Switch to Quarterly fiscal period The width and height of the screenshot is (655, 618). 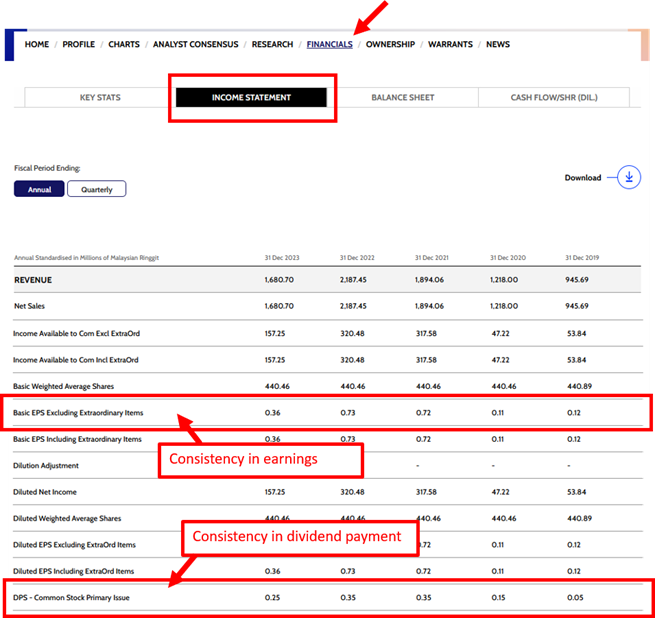click(97, 189)
